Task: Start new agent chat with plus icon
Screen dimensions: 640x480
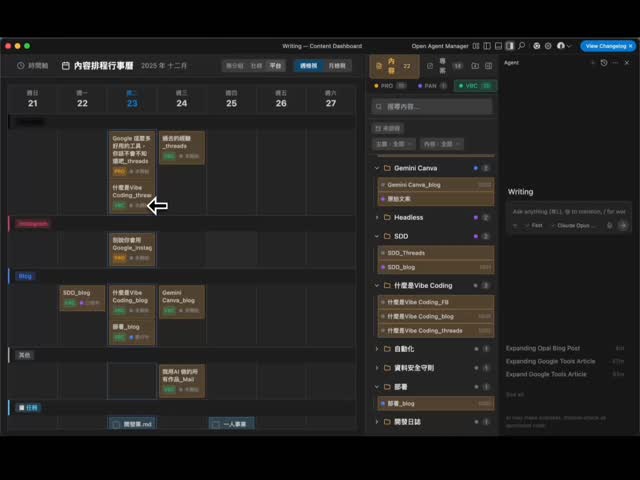Action: point(592,63)
